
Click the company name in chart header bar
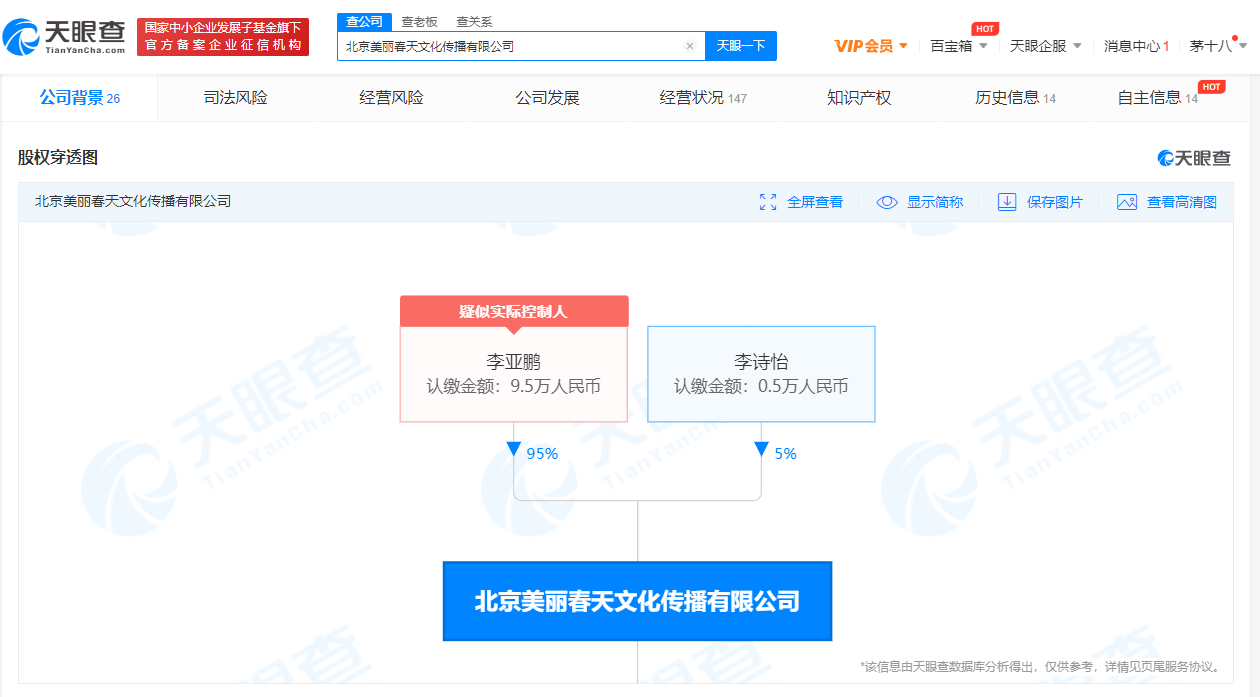click(133, 202)
